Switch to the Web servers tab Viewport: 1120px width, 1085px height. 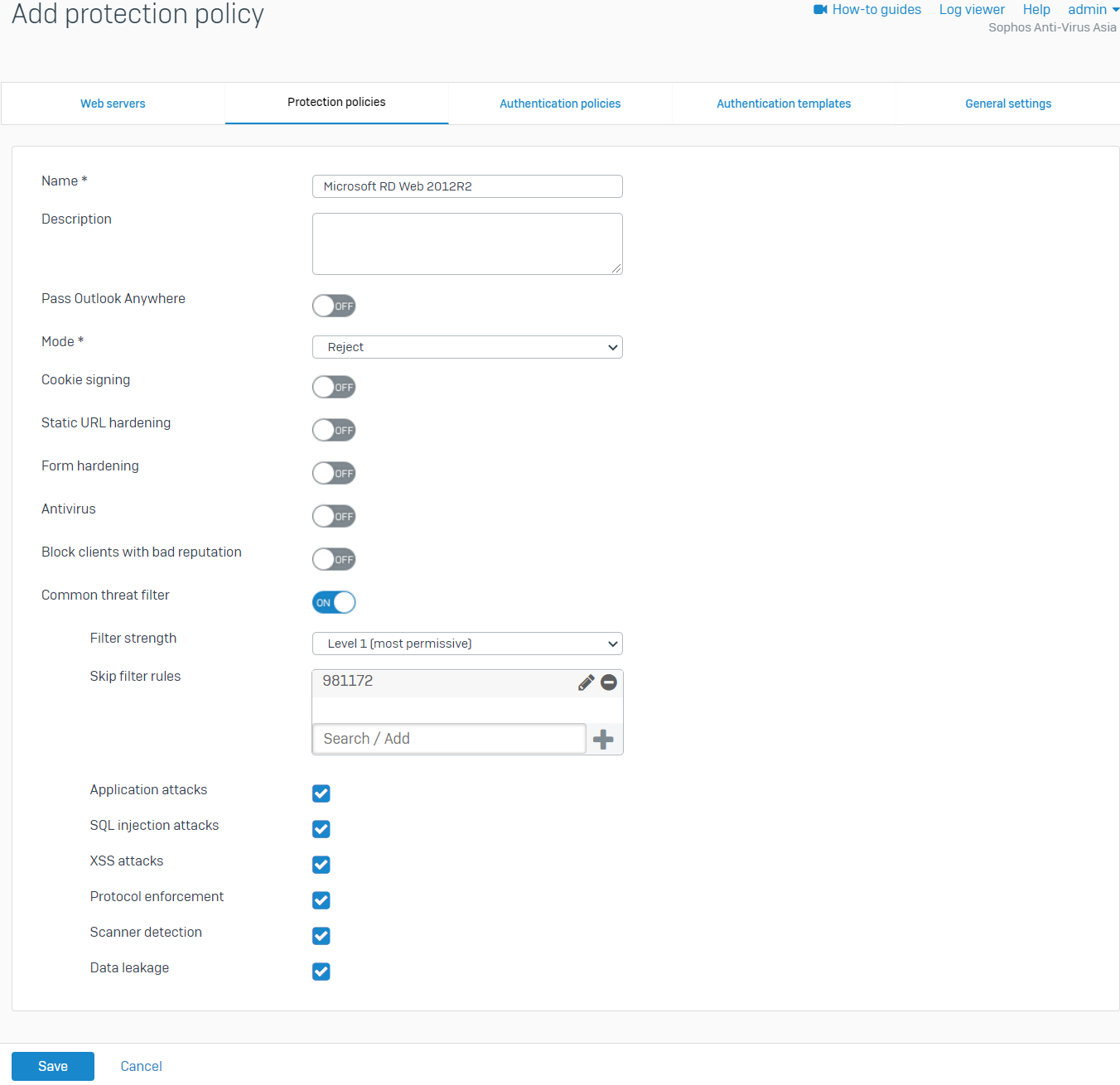(113, 103)
